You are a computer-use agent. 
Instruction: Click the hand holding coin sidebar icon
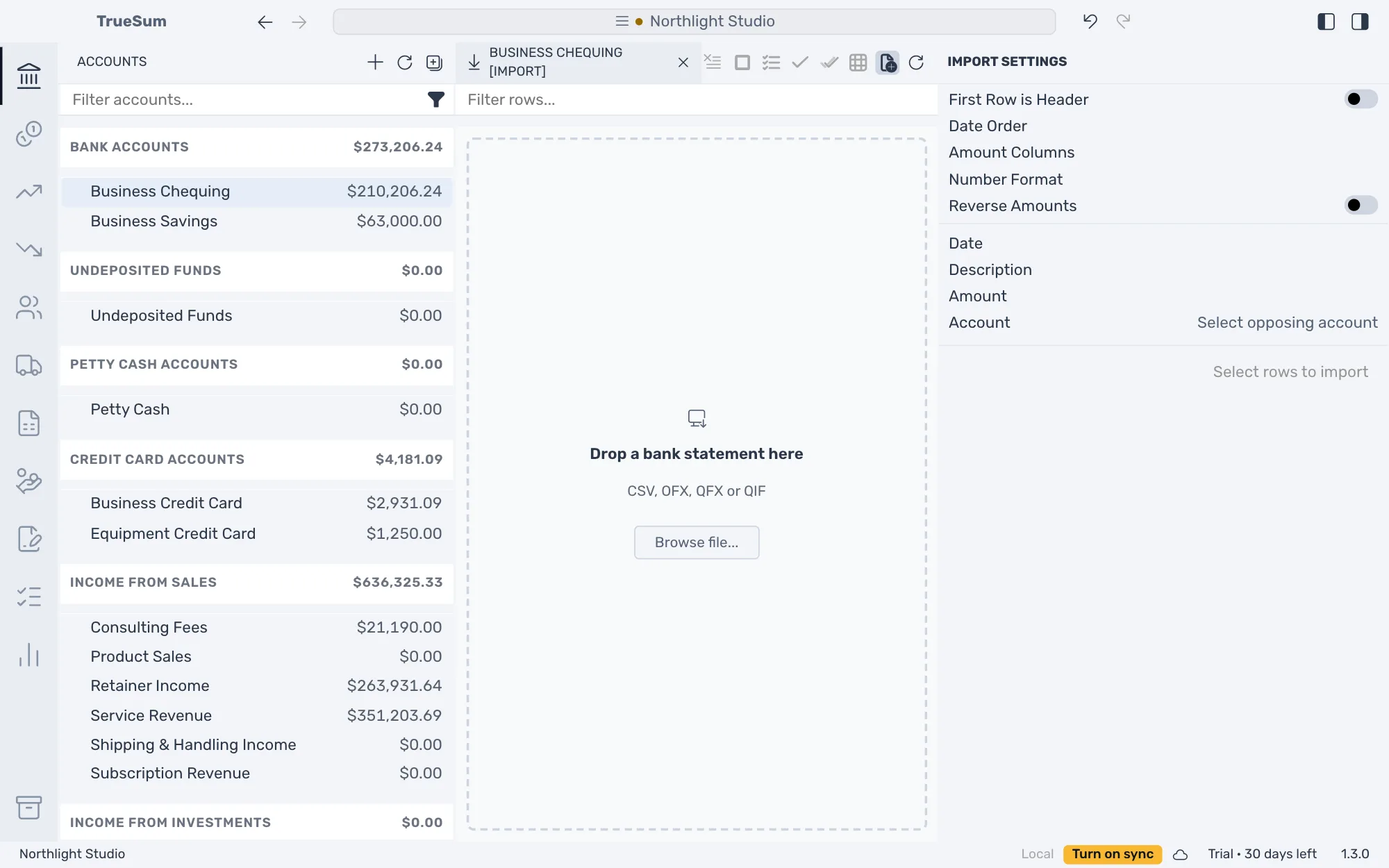28,481
